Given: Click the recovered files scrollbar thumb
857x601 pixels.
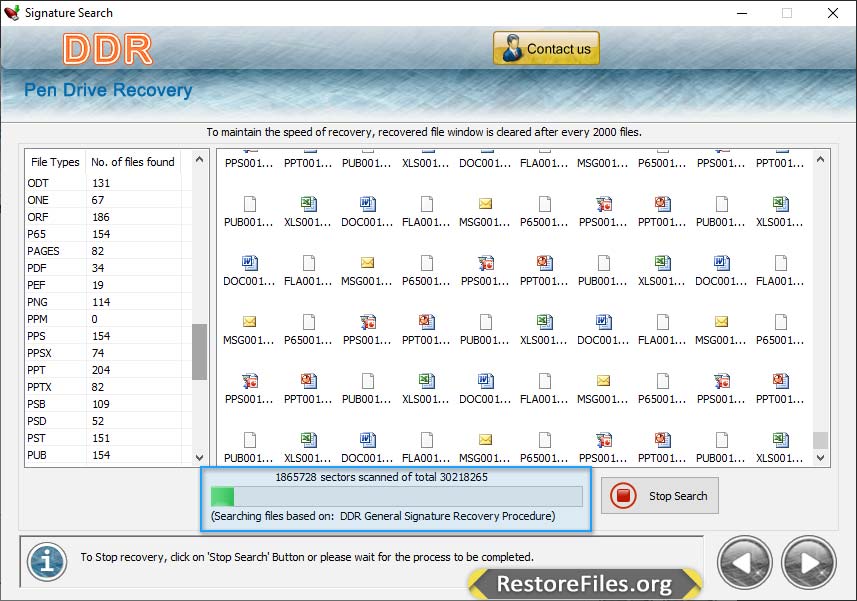Looking at the screenshot, I should point(820,440).
